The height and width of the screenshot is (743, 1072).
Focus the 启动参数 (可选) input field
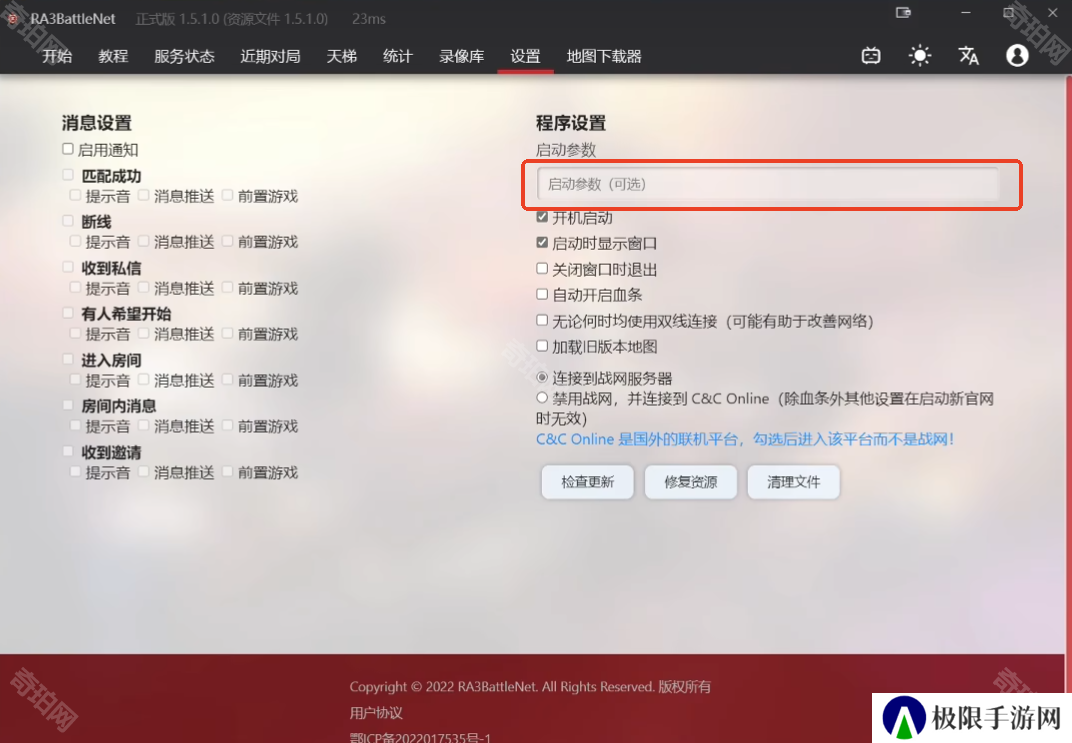click(x=768, y=184)
